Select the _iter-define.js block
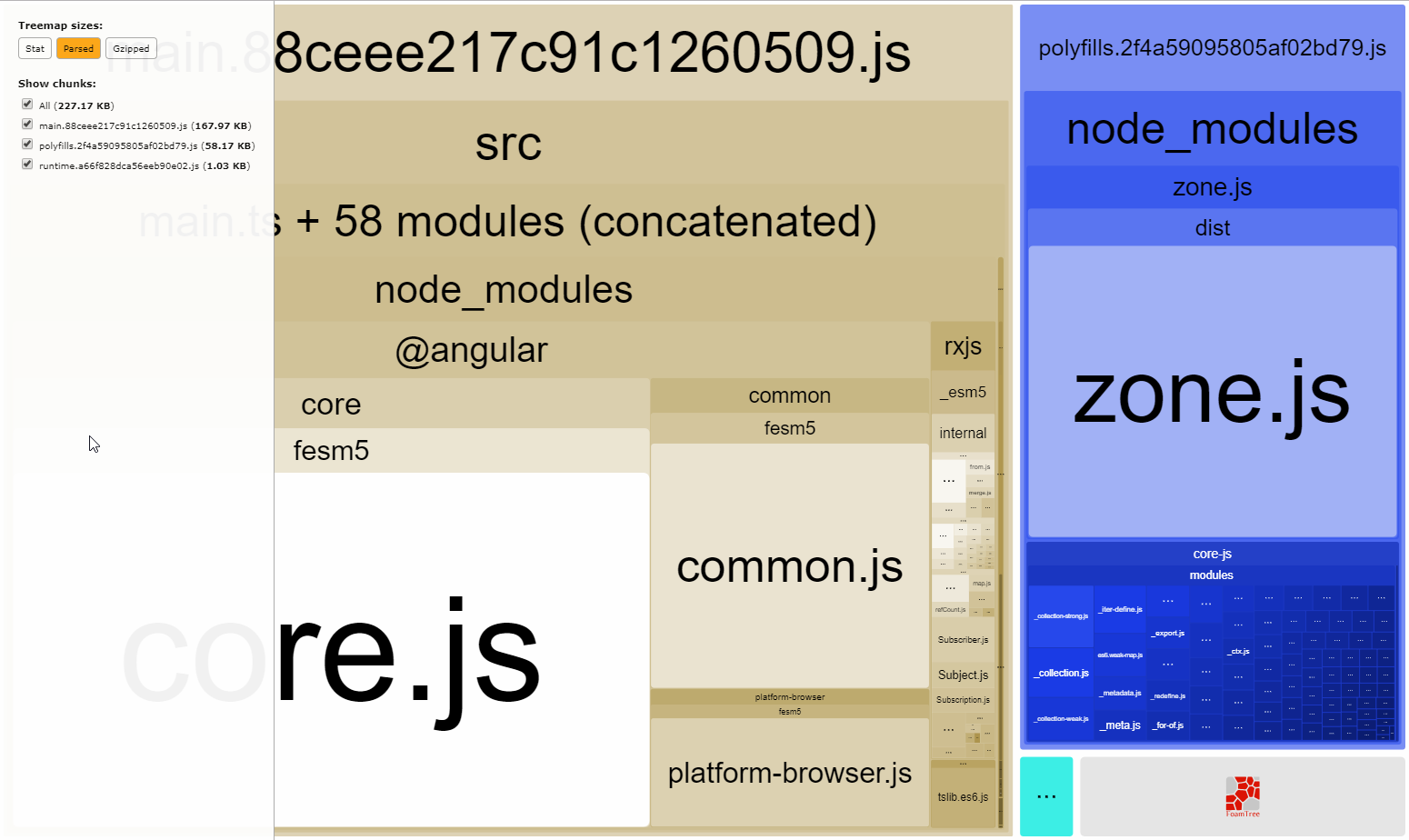The height and width of the screenshot is (840, 1409). click(x=1120, y=609)
